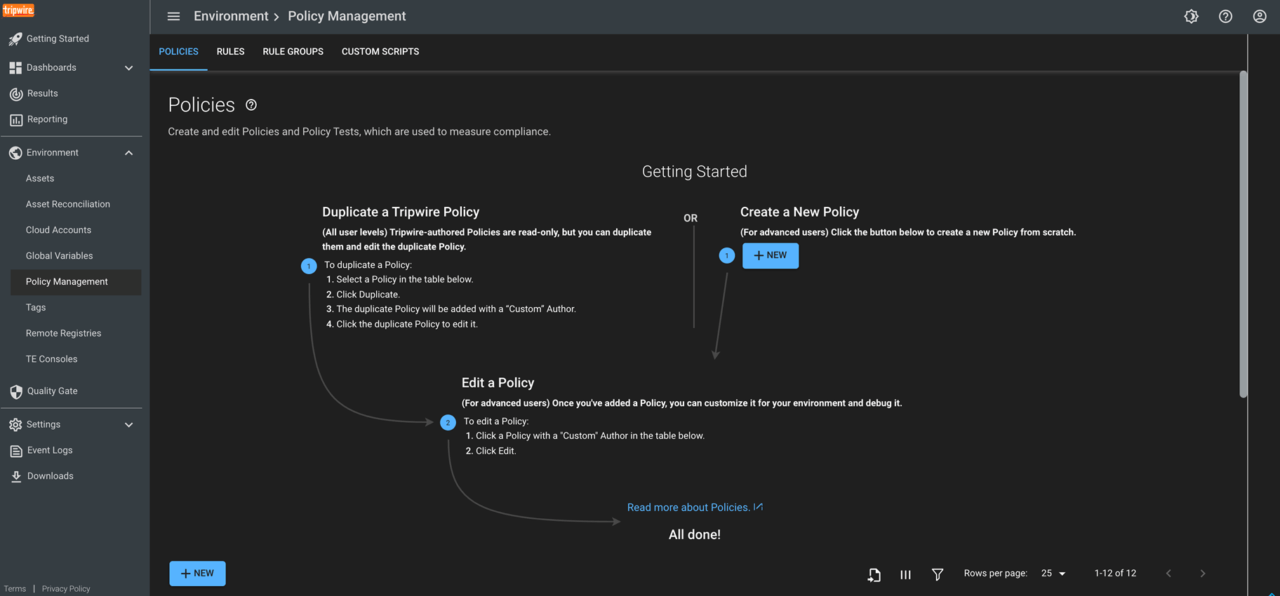Open Quality Gate shield in sidebar
The height and width of the screenshot is (596, 1280).
[x=16, y=392]
